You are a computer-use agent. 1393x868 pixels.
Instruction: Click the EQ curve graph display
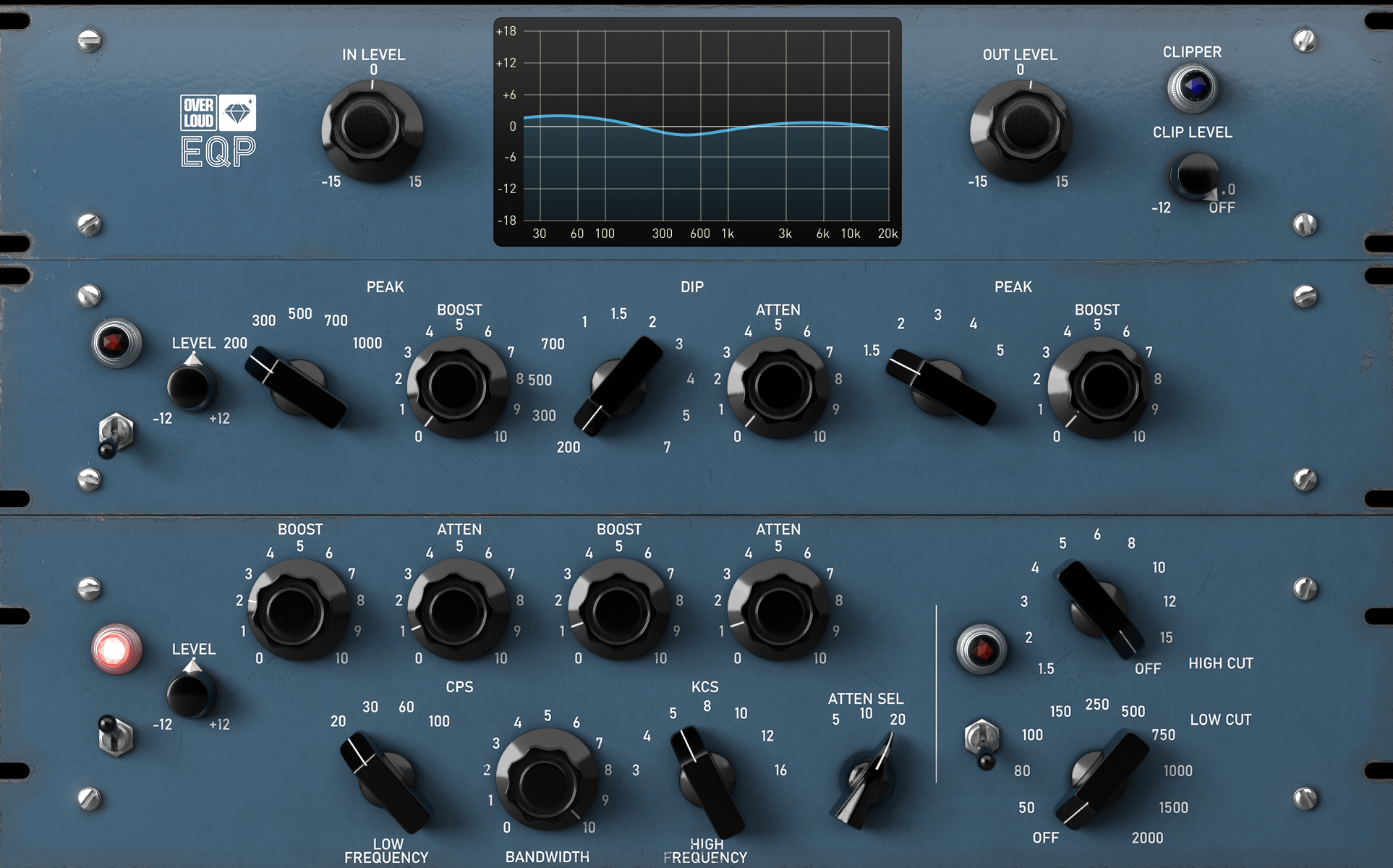[x=697, y=132]
